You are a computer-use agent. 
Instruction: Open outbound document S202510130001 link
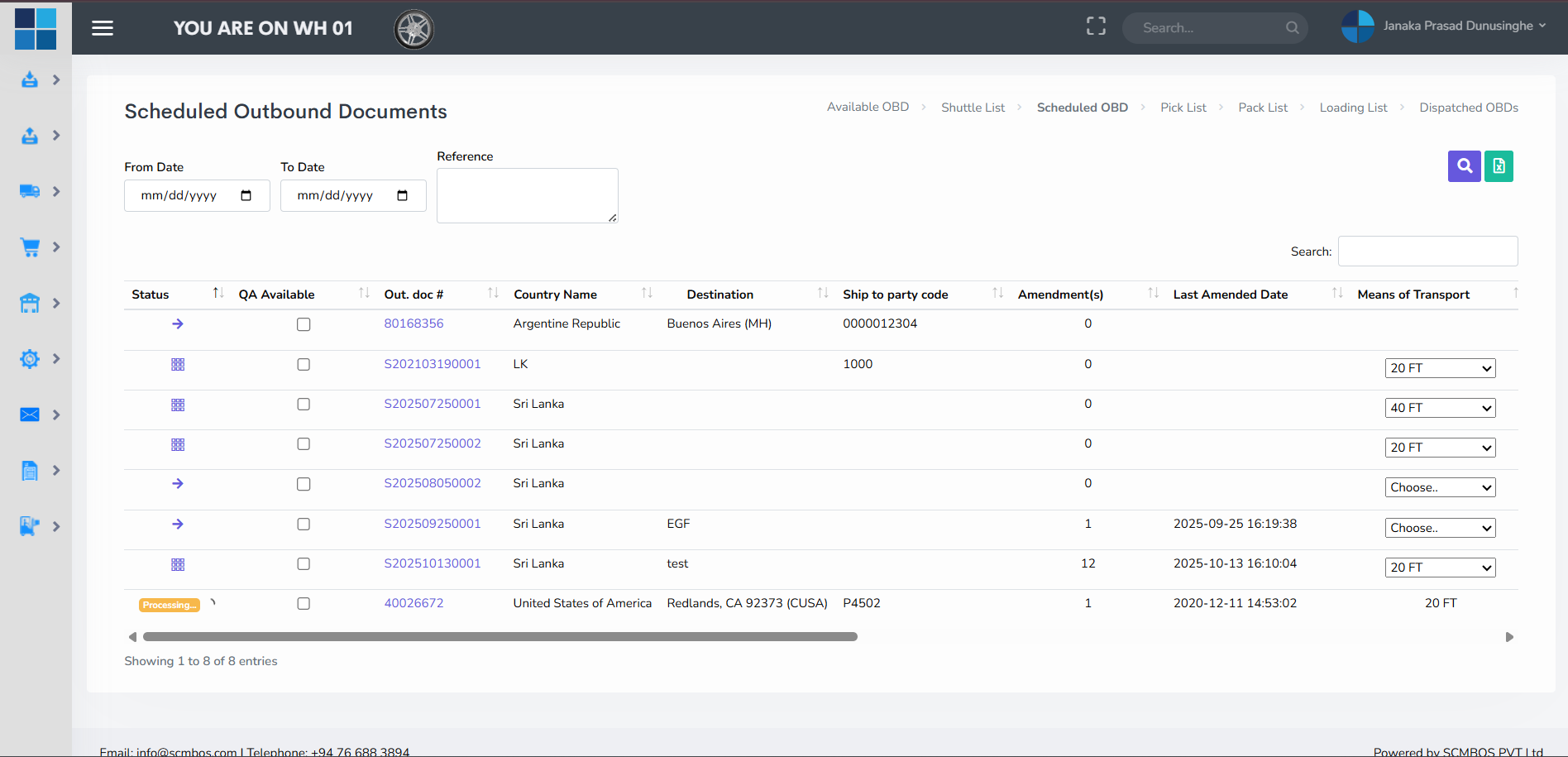click(x=433, y=563)
